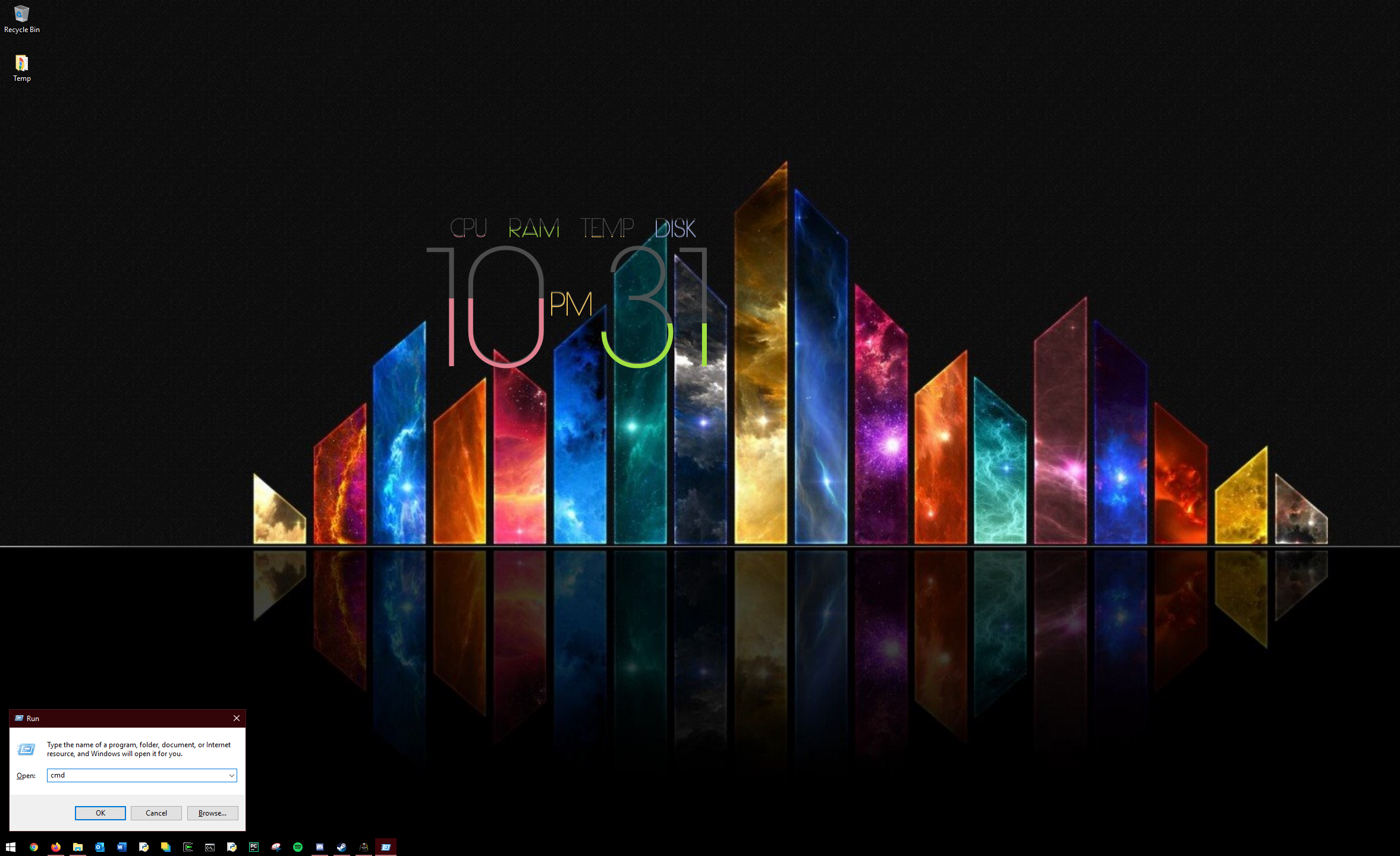Open Steam from the taskbar
The image size is (1400, 856).
coord(342,847)
